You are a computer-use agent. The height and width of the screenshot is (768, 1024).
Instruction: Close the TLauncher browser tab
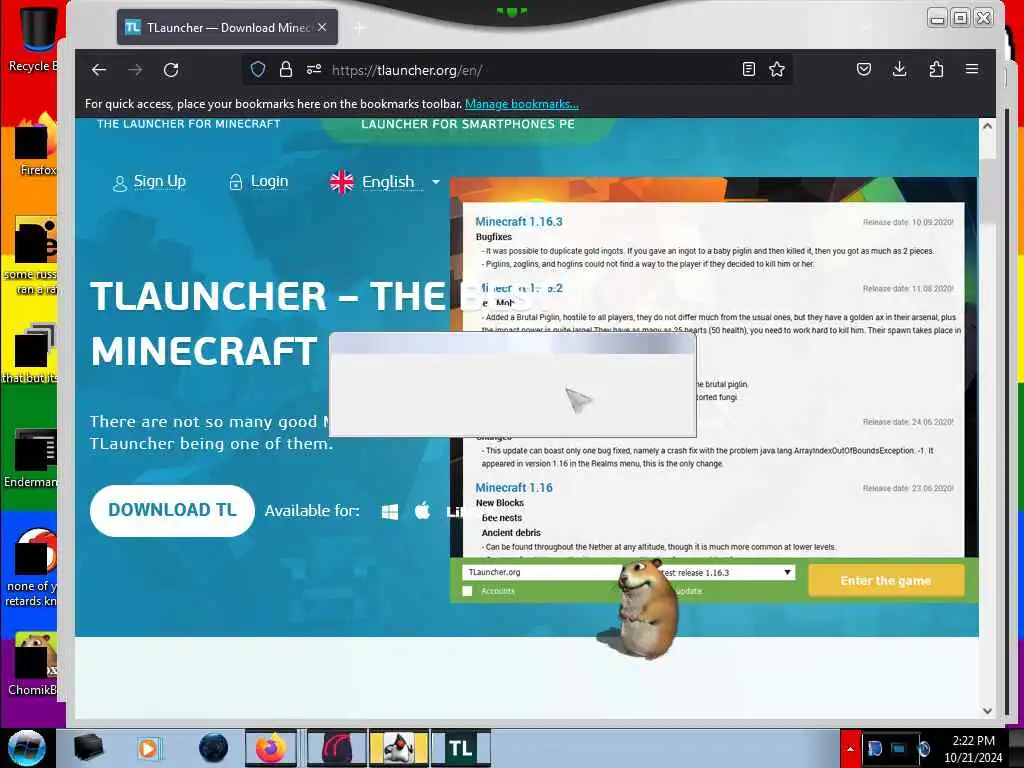coord(322,27)
